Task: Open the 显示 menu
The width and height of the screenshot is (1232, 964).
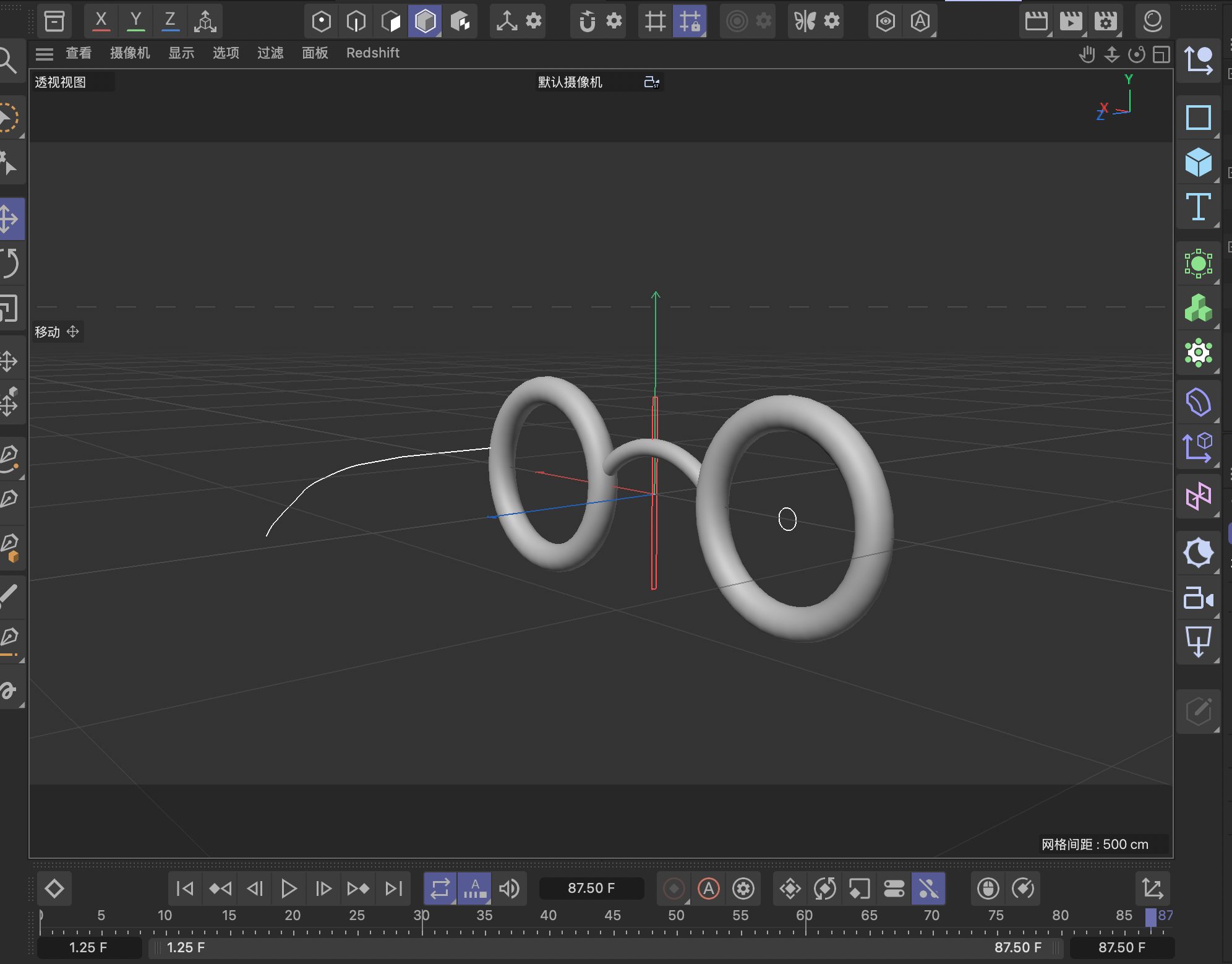Action: 181,53
